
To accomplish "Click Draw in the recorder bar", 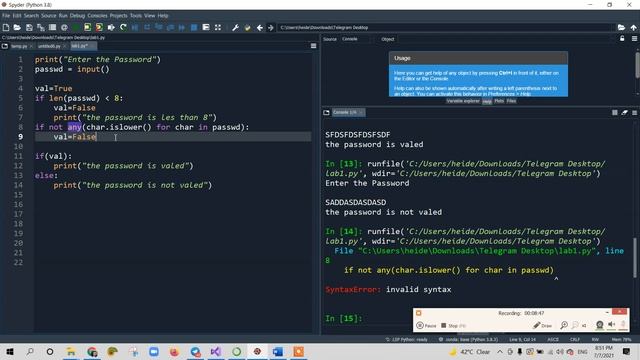I will 543,325.
